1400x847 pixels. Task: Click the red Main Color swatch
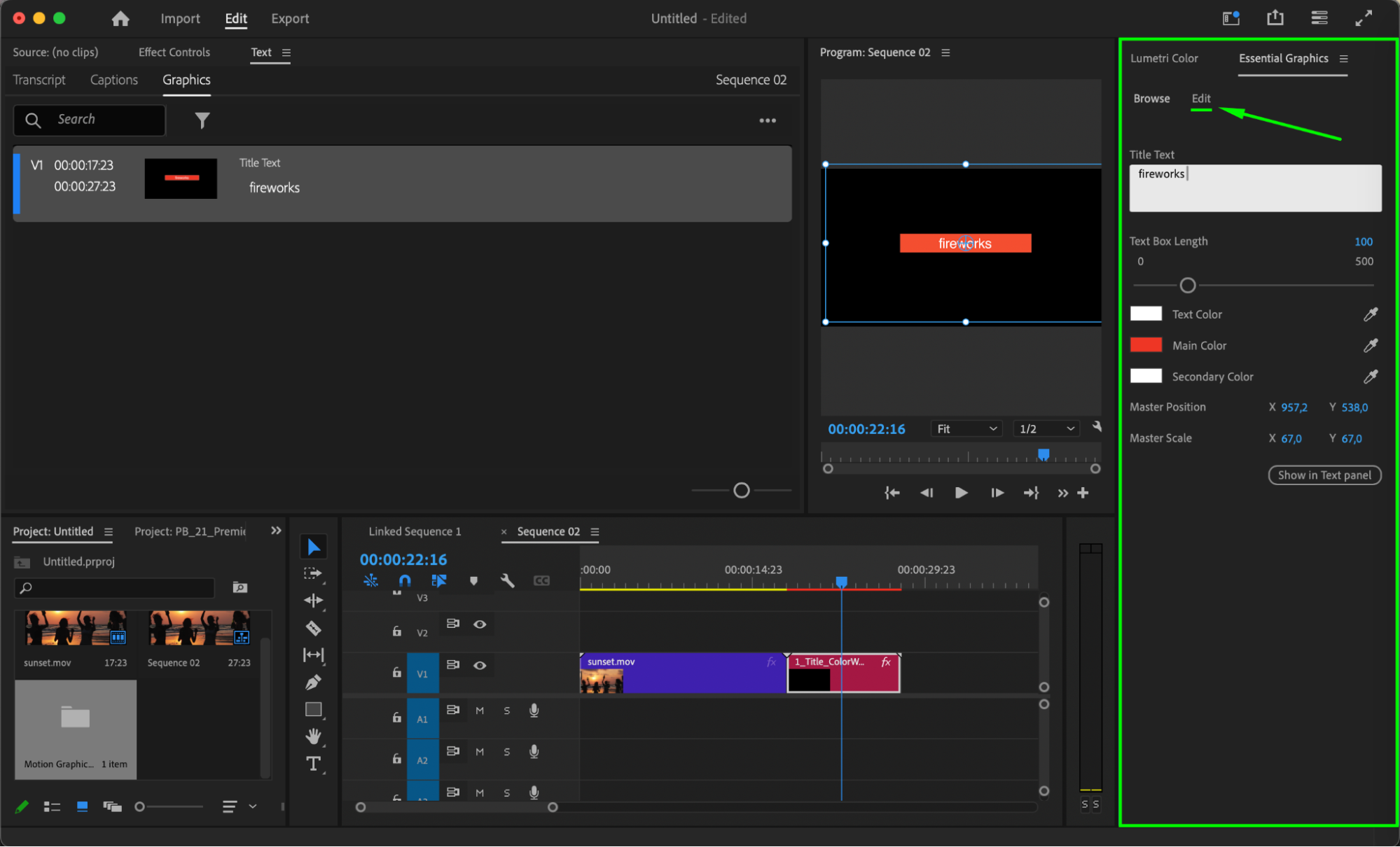click(x=1146, y=345)
